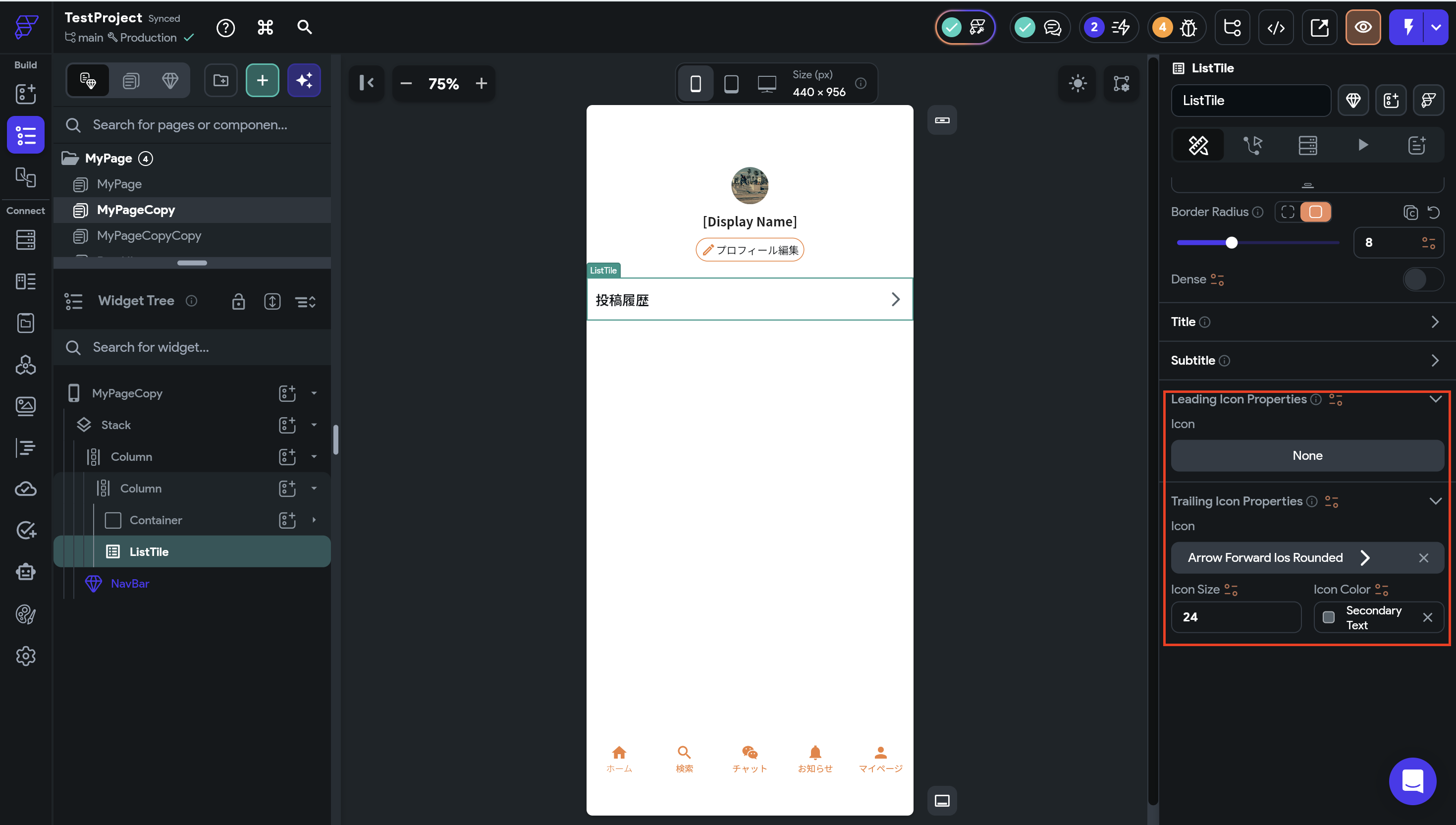Click the Border Radius slider handle
Image resolution: width=1456 pixels, height=825 pixels.
coord(1231,242)
